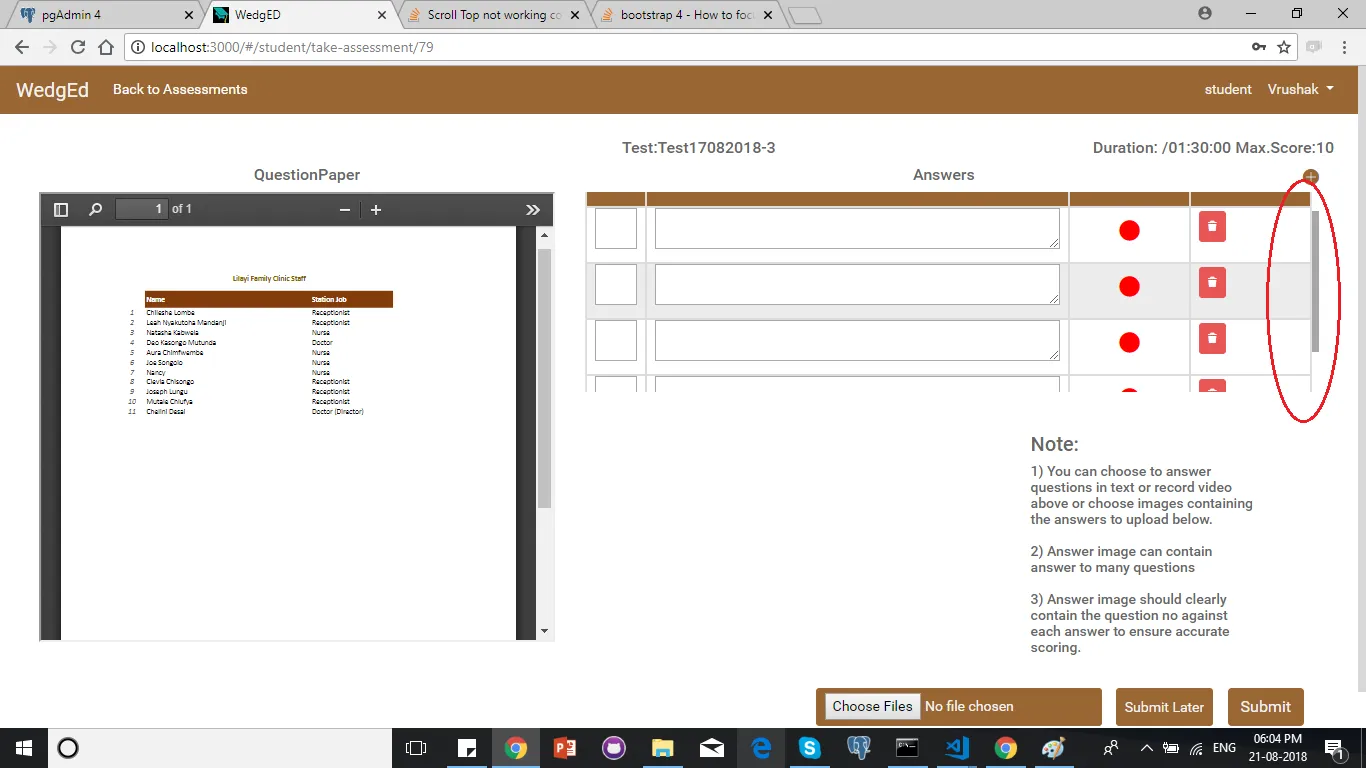Open the Chrome menu (three dots)

1344,47
